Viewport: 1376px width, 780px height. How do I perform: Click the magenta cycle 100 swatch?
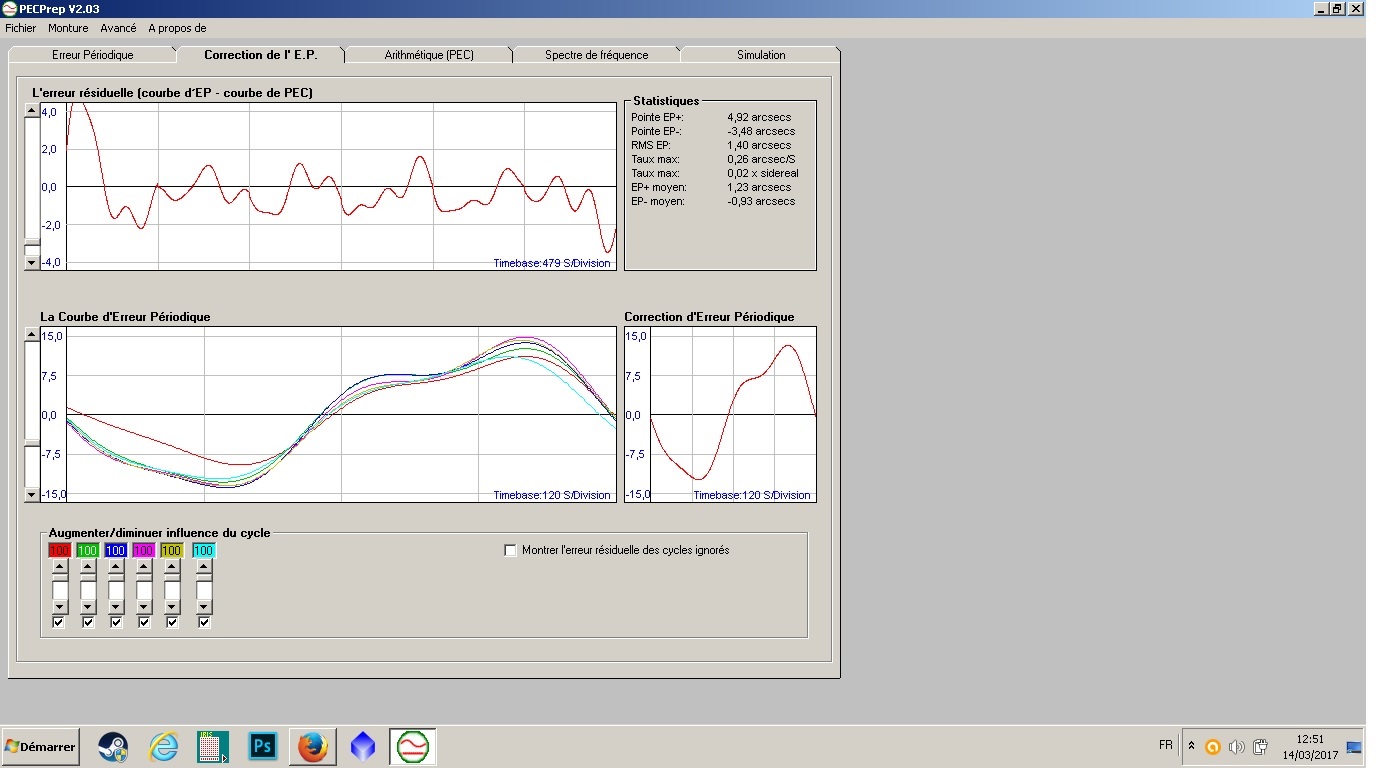pos(143,550)
